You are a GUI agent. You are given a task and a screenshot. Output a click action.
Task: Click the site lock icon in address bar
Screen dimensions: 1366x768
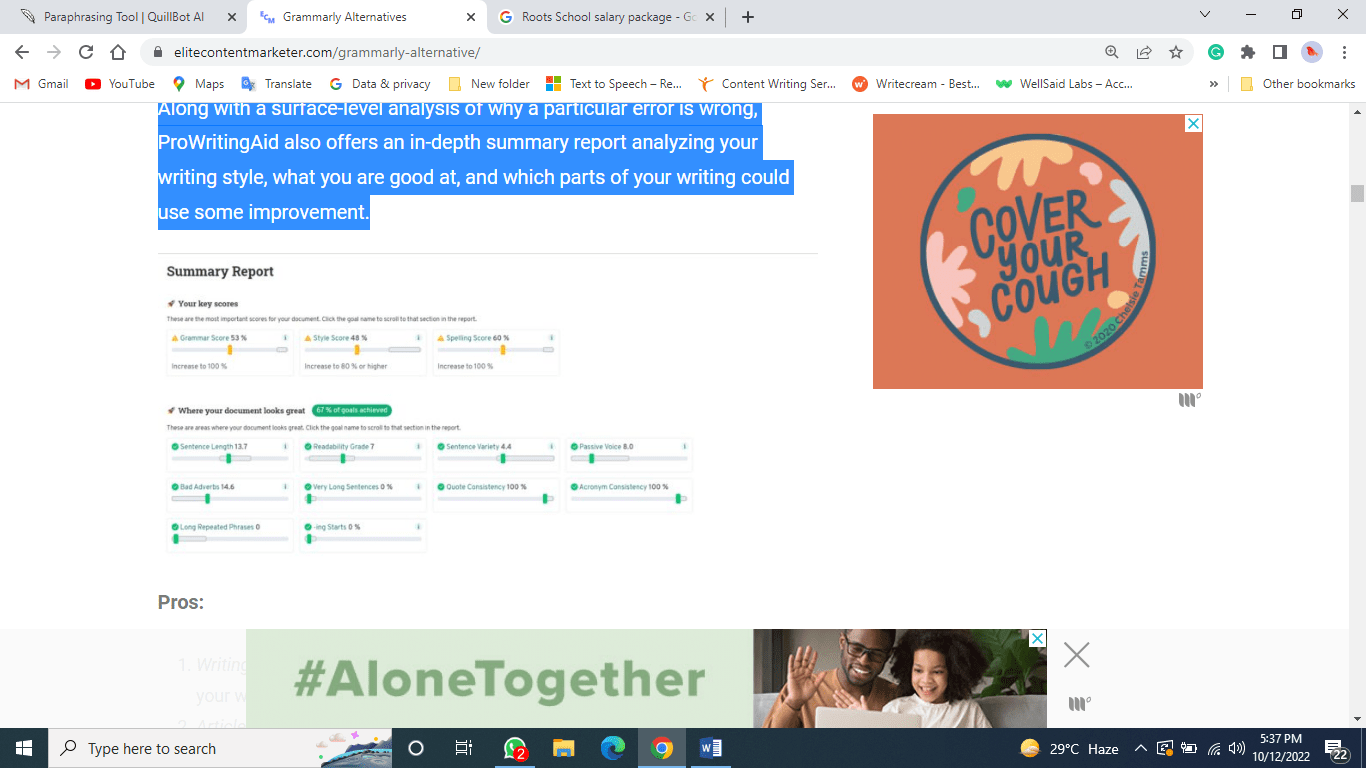point(157,52)
